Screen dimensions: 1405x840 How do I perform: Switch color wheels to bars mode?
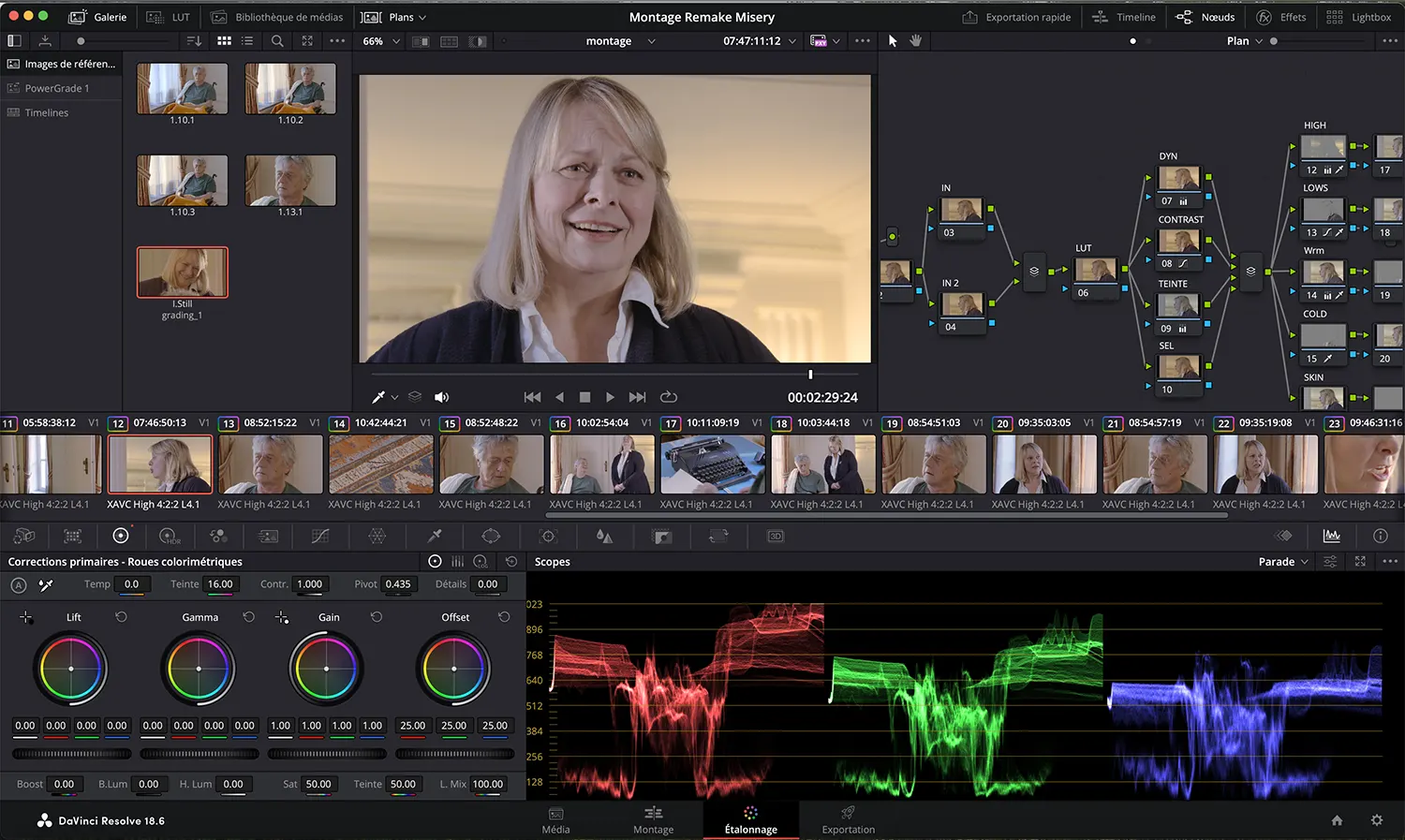click(457, 561)
